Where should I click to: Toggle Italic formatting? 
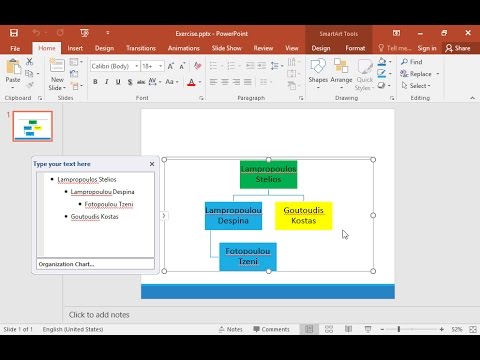tap(107, 82)
